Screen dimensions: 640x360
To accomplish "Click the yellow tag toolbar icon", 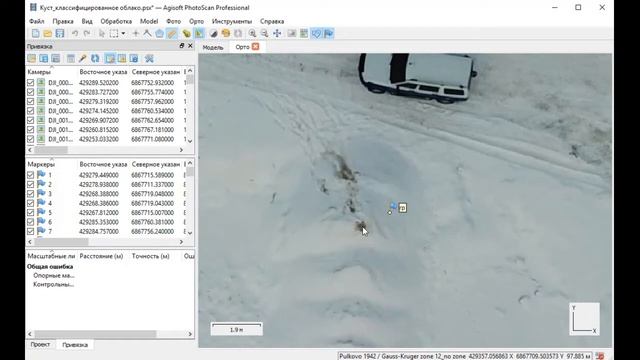I will click(x=187, y=33).
